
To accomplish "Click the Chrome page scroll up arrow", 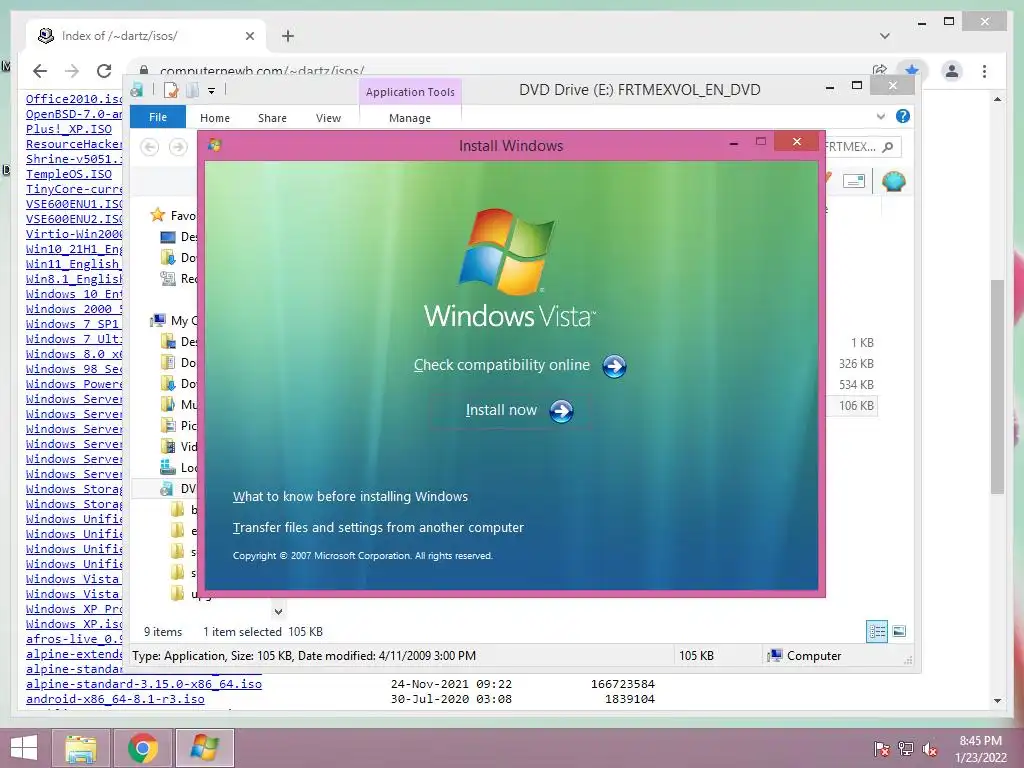I will pos(997,99).
